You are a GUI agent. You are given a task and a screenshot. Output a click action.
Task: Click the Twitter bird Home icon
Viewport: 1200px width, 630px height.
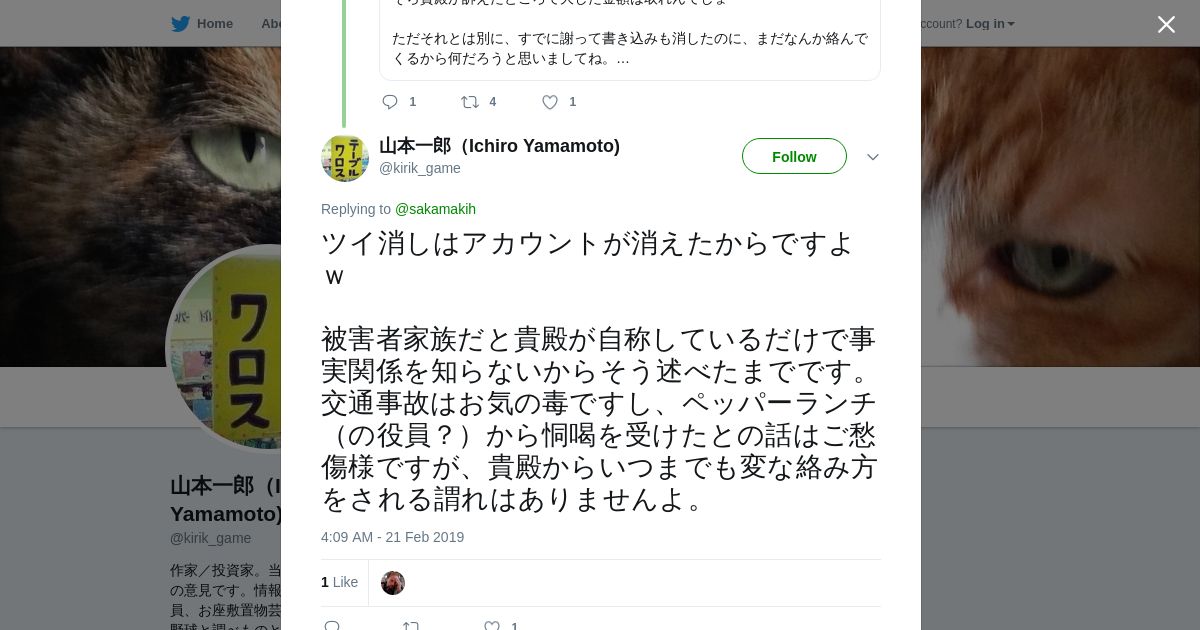pyautogui.click(x=181, y=24)
